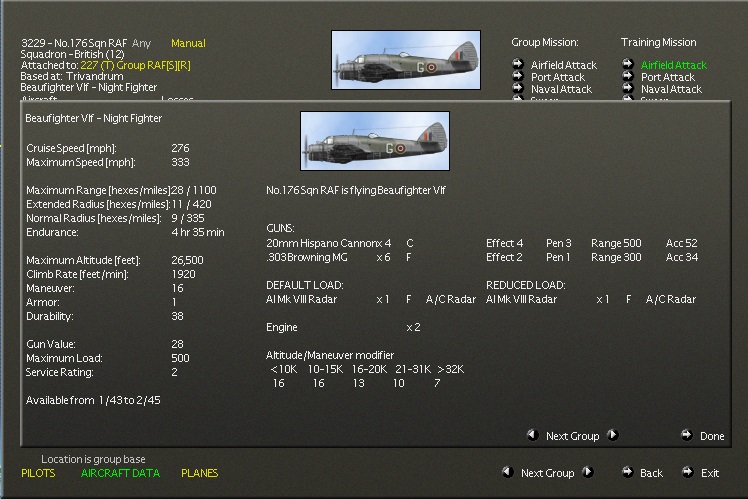Open the AIRCRAFT DATA tab
The width and height of the screenshot is (748, 499).
pyautogui.click(x=120, y=473)
